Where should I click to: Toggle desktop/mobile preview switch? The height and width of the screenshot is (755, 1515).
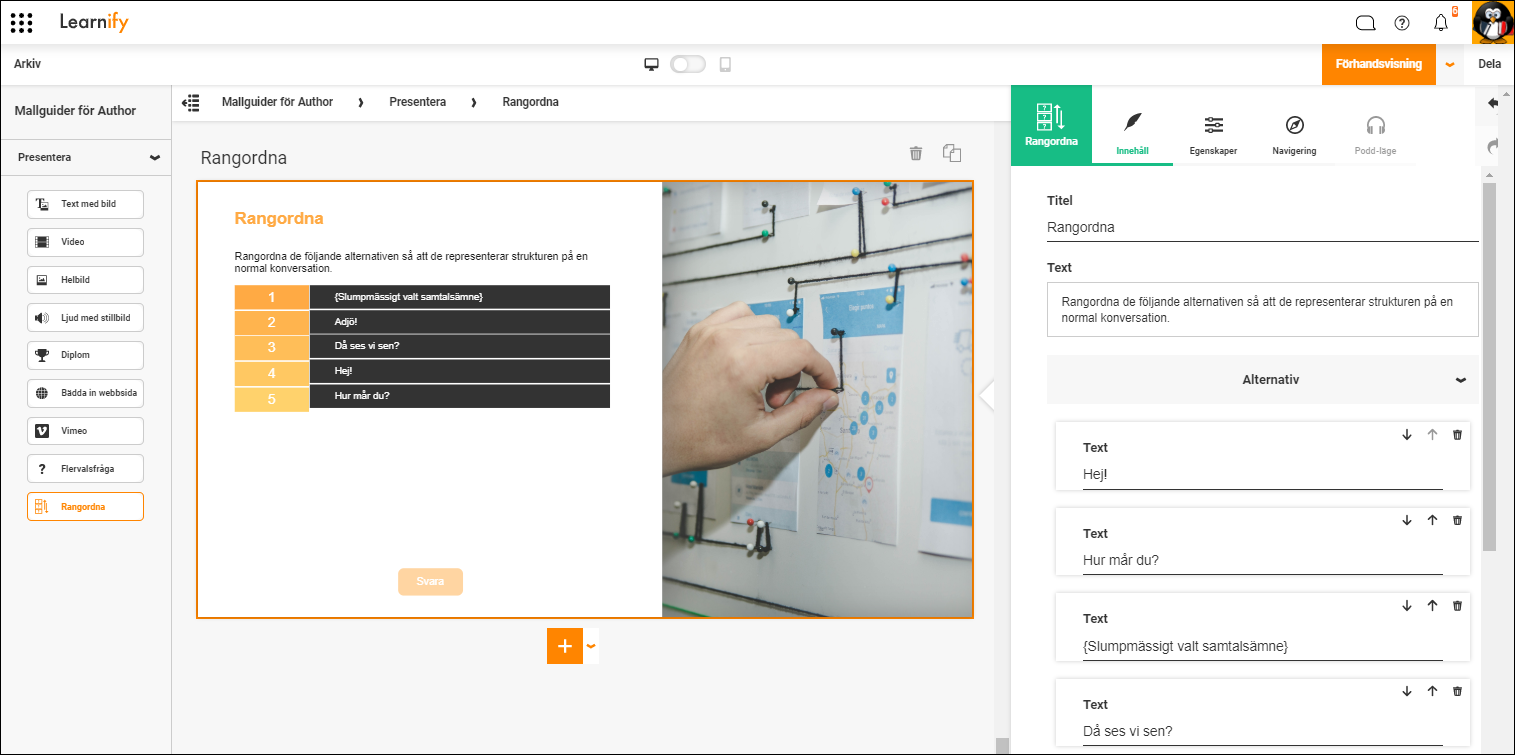(x=687, y=64)
